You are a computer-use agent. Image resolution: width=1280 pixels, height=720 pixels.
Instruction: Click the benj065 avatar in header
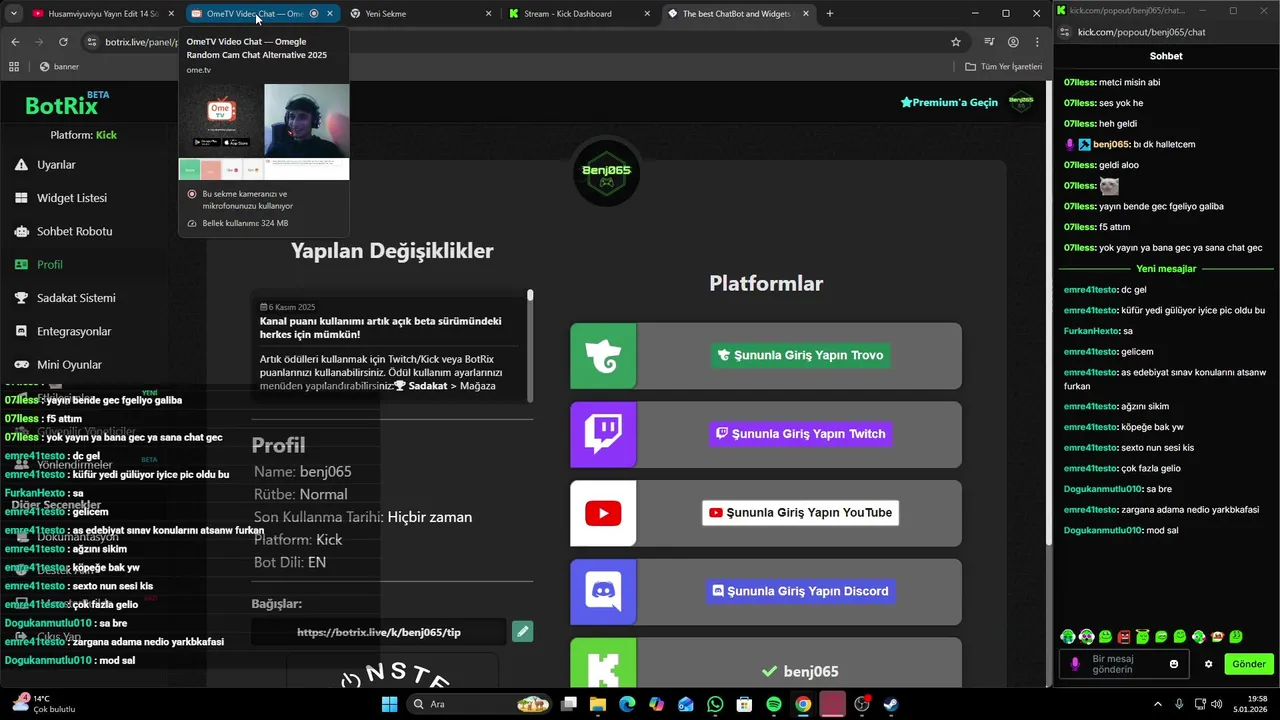tap(1020, 102)
